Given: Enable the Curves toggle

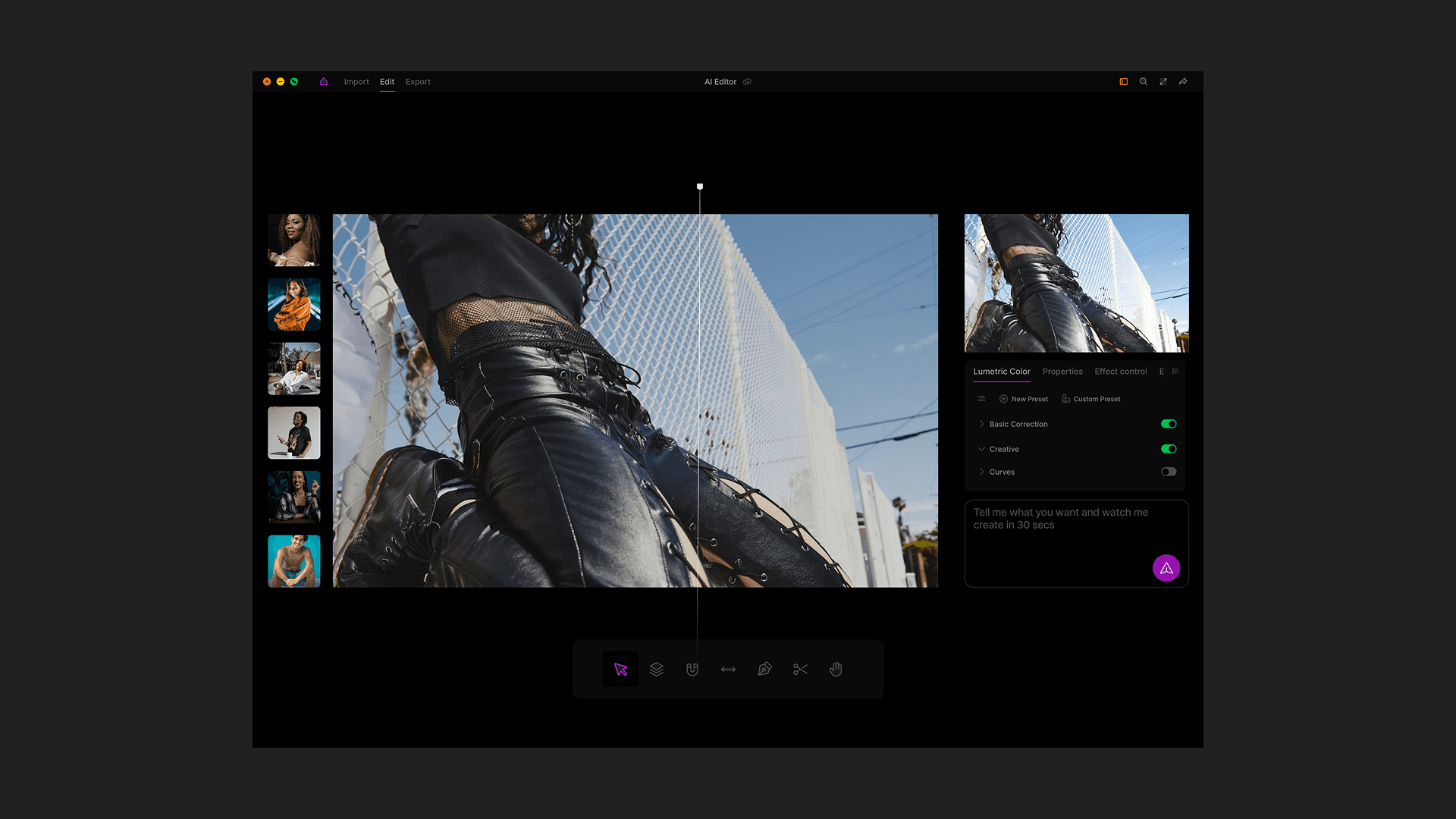Looking at the screenshot, I should tap(1169, 472).
